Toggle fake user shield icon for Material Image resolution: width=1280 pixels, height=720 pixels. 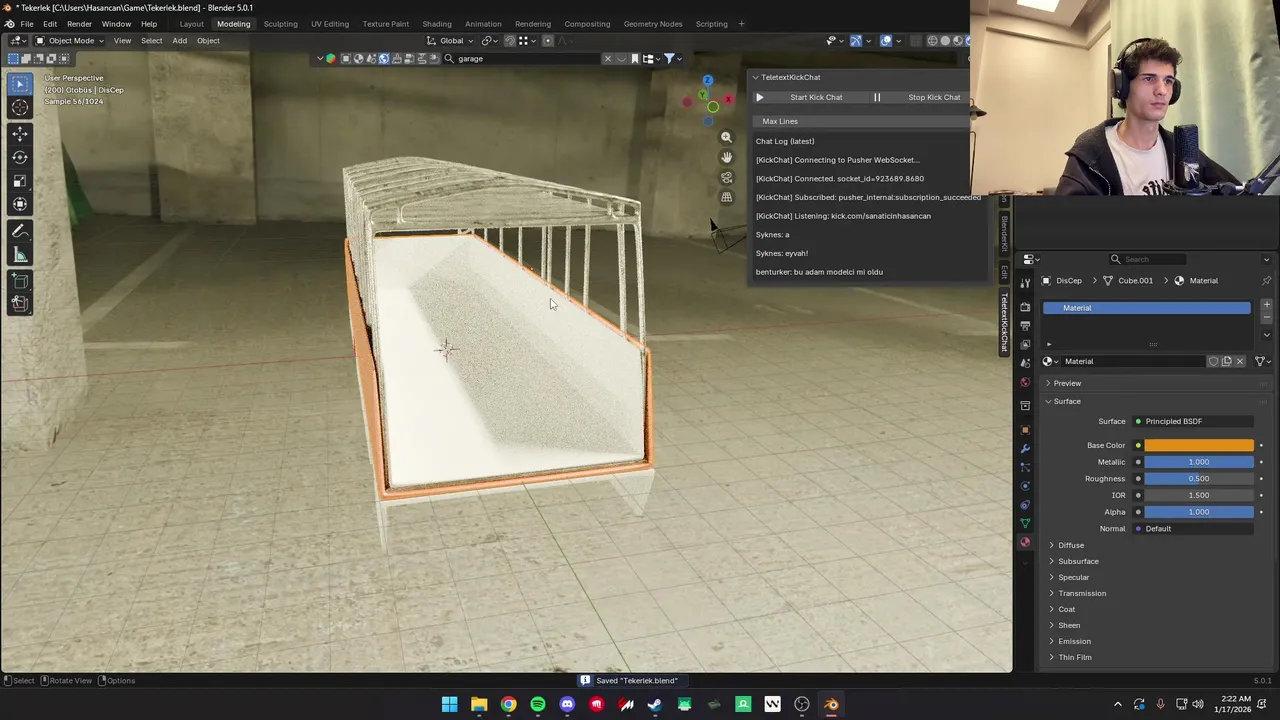pos(1213,361)
